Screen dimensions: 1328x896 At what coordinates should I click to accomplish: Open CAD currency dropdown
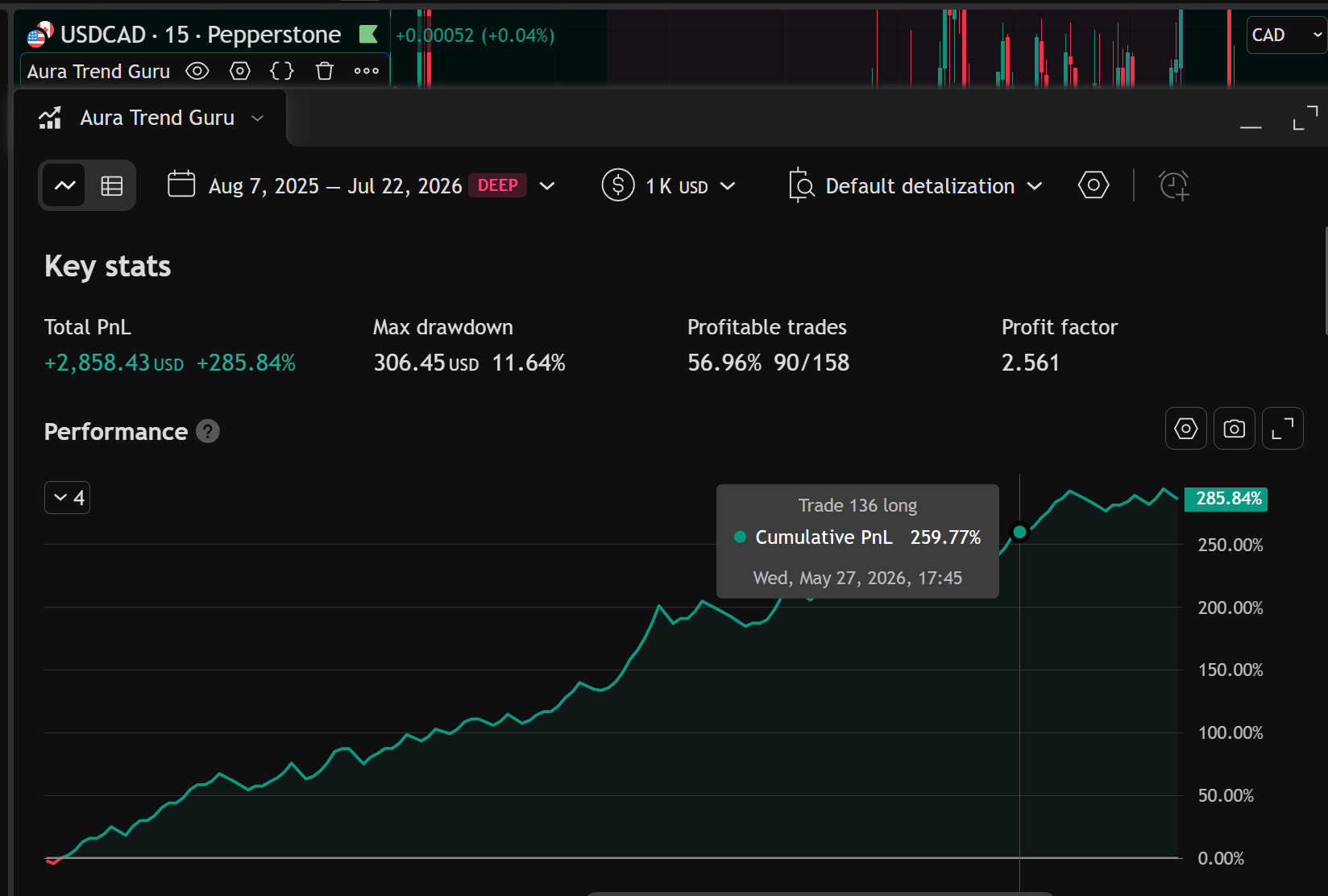click(1287, 35)
